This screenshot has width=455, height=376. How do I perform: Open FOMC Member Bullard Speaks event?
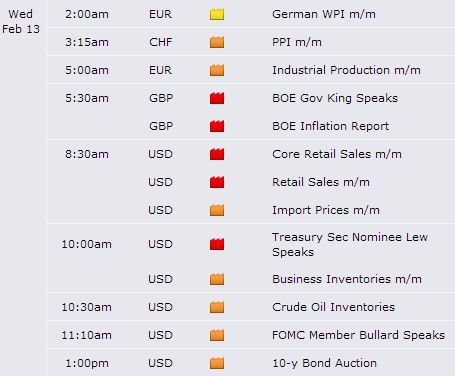coord(358,335)
